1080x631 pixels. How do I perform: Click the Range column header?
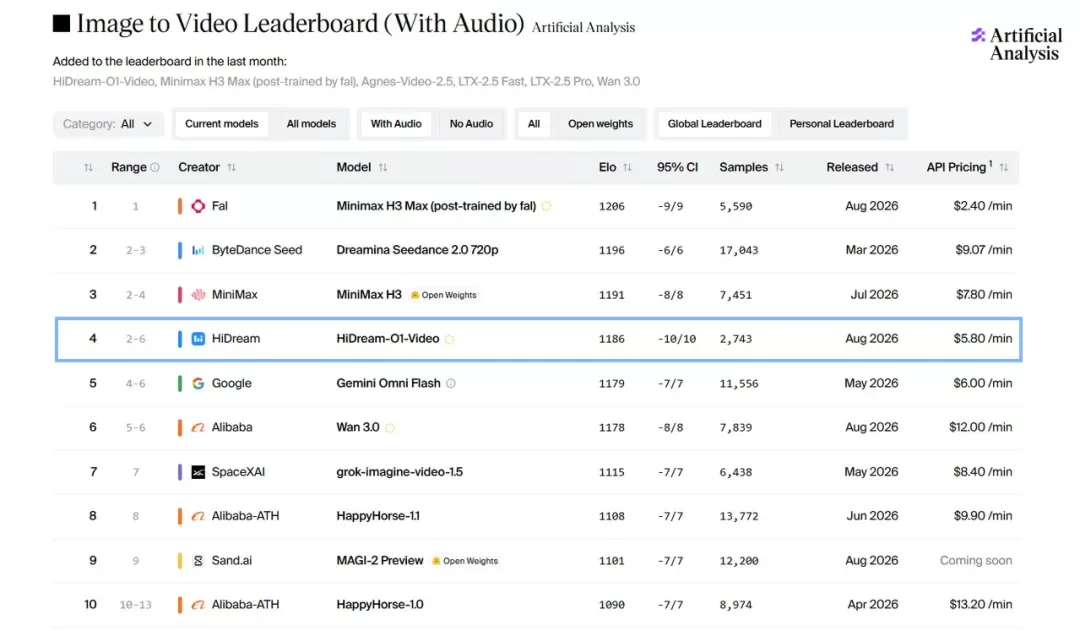[129, 167]
